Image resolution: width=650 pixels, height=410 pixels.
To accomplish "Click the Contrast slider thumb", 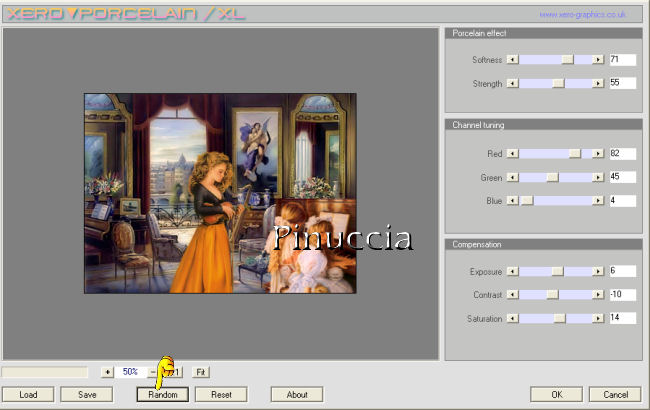I will [552, 295].
